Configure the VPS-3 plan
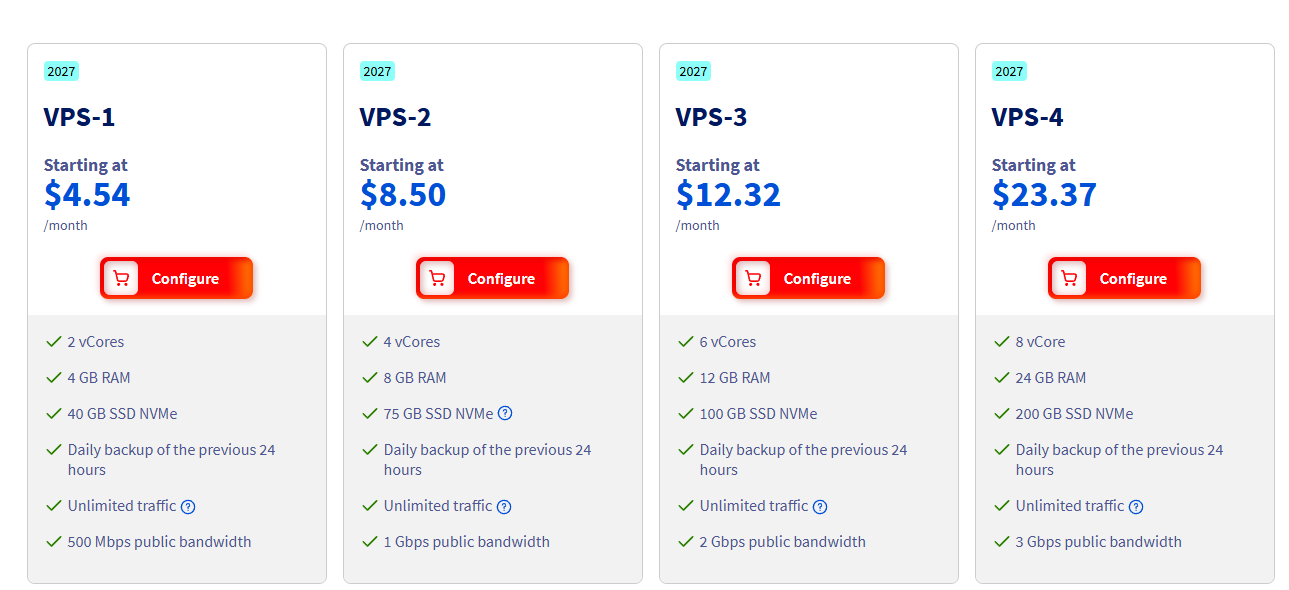 tap(808, 278)
